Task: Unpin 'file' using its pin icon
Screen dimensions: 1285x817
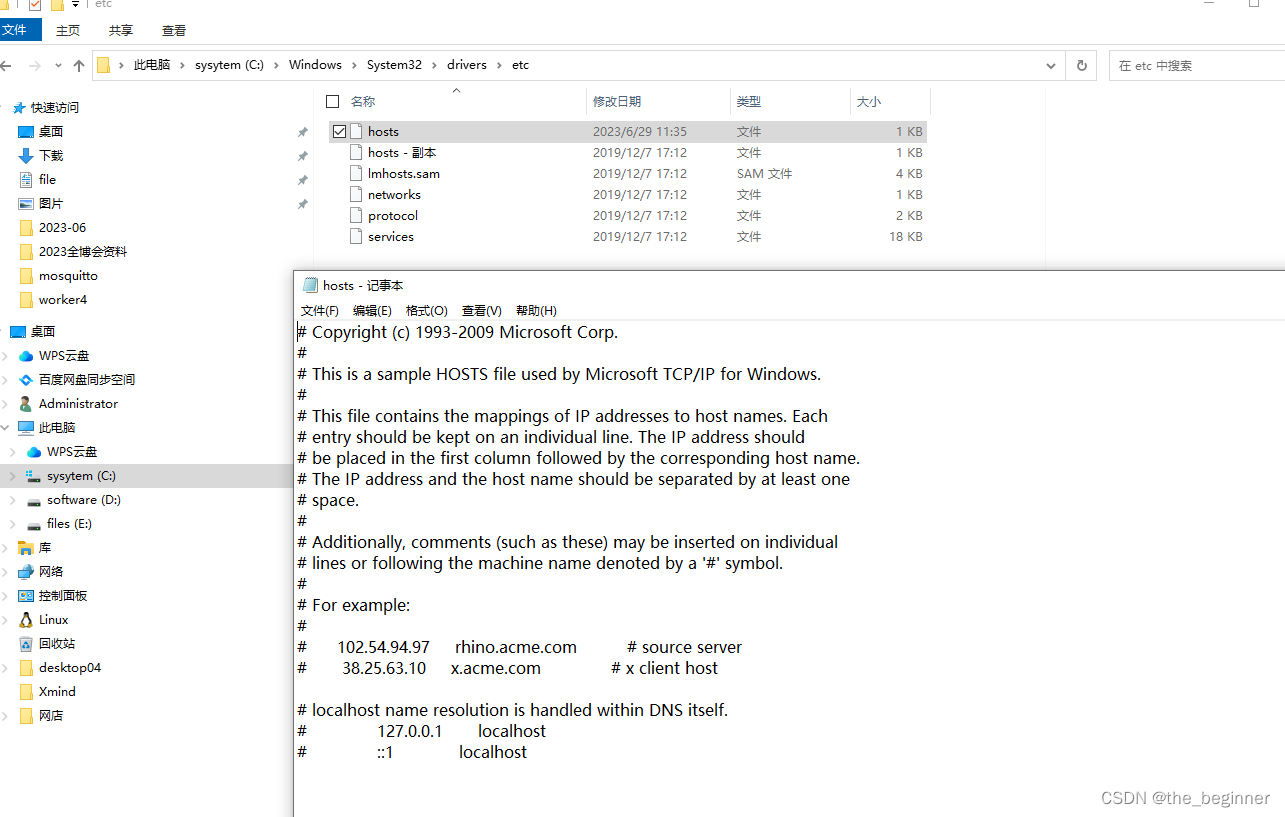Action: coord(303,180)
